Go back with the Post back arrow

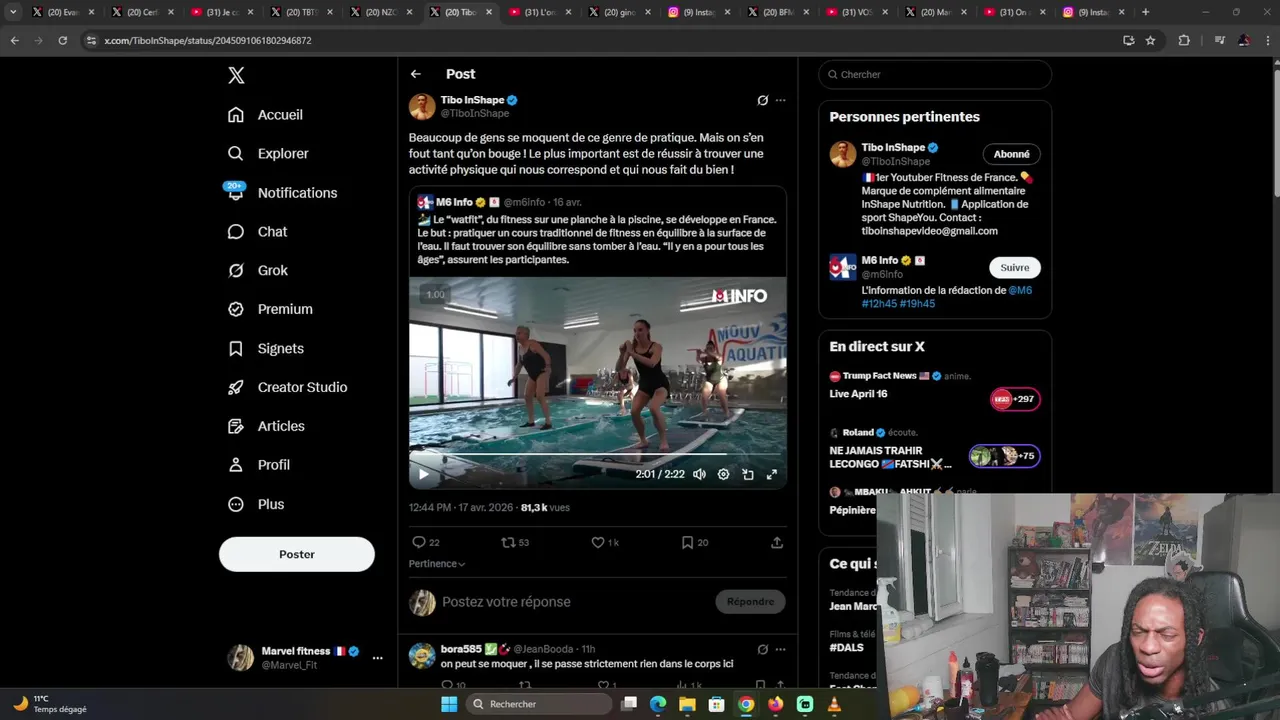coord(416,74)
